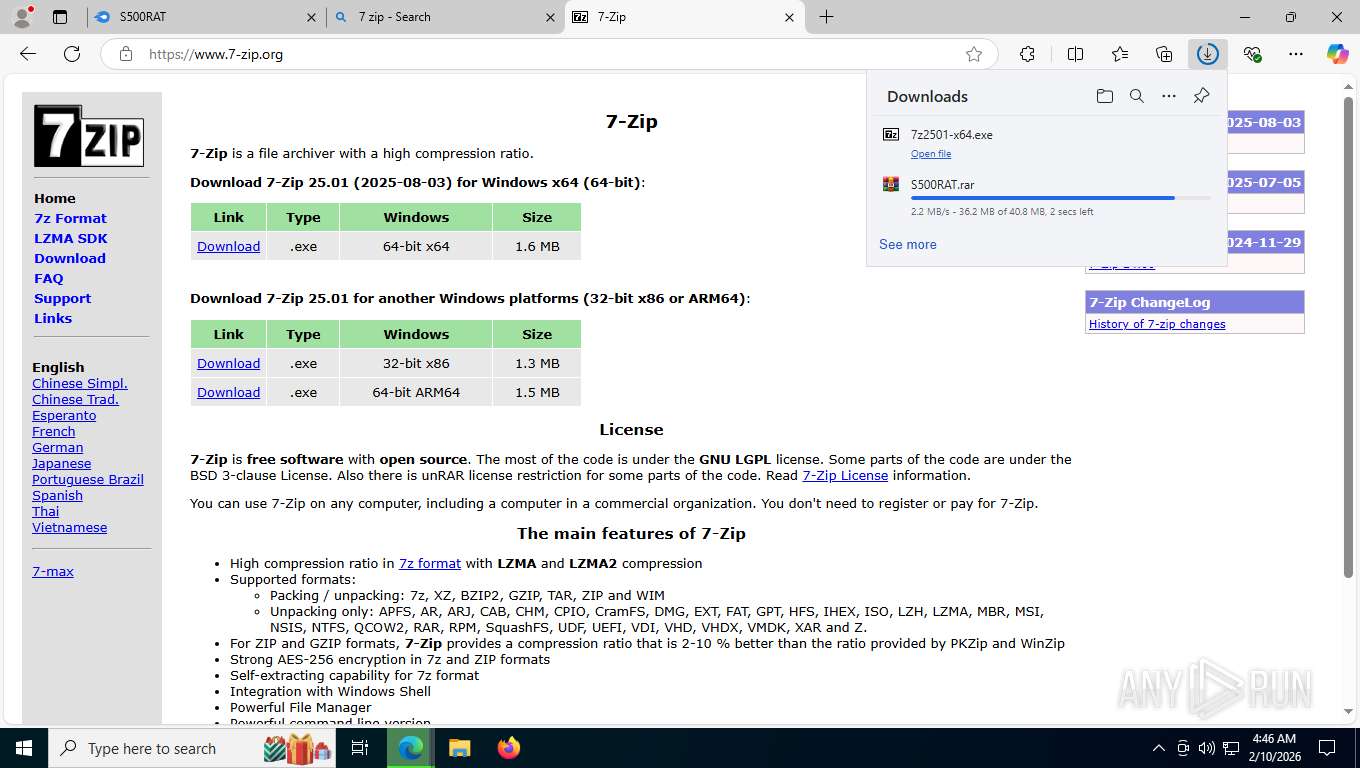Open the browser Extensions icon
1360x768 pixels.
tap(1027, 54)
